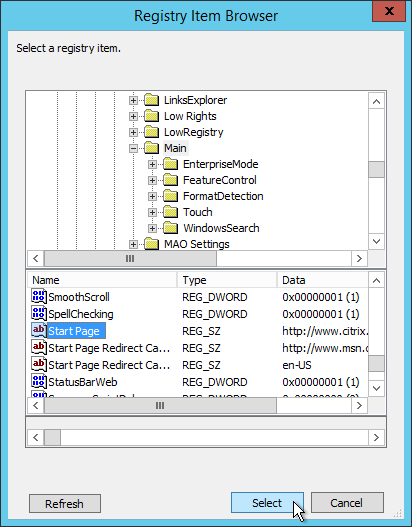Click the MAO Settings folder icon
The height and width of the screenshot is (527, 412).
click(152, 244)
